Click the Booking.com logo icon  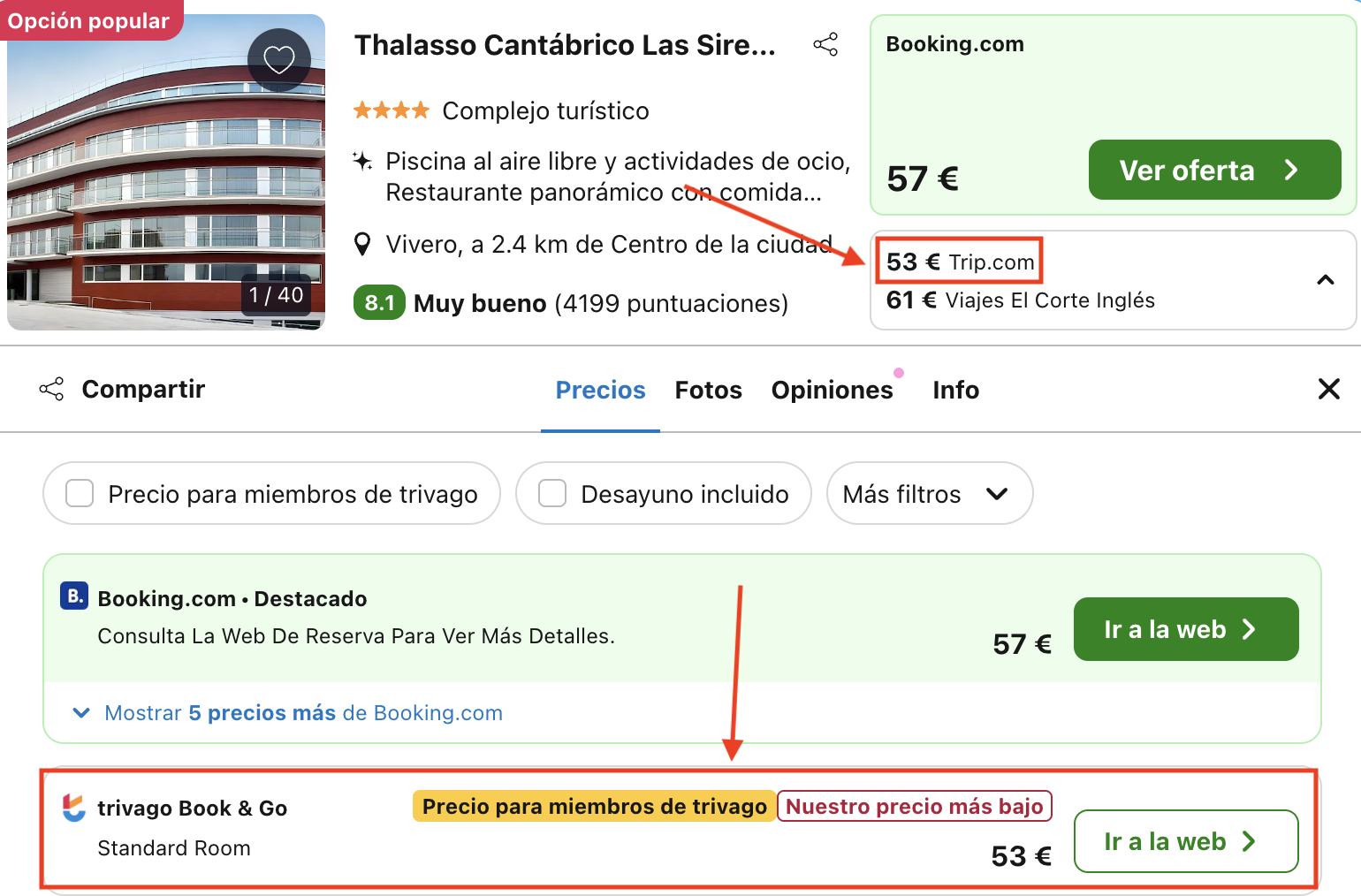coord(74,596)
